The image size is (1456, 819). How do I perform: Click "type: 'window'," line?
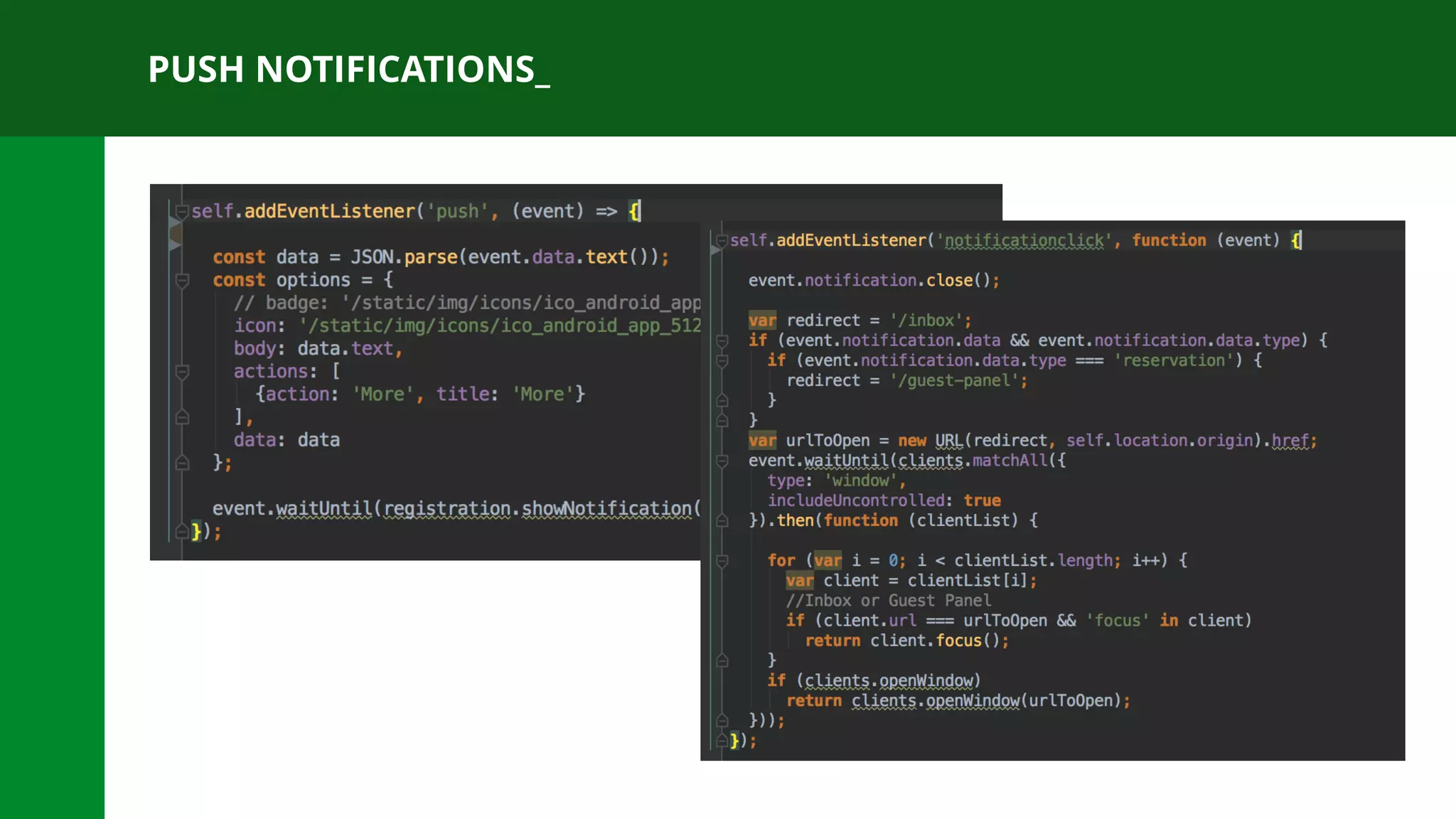[837, 481]
